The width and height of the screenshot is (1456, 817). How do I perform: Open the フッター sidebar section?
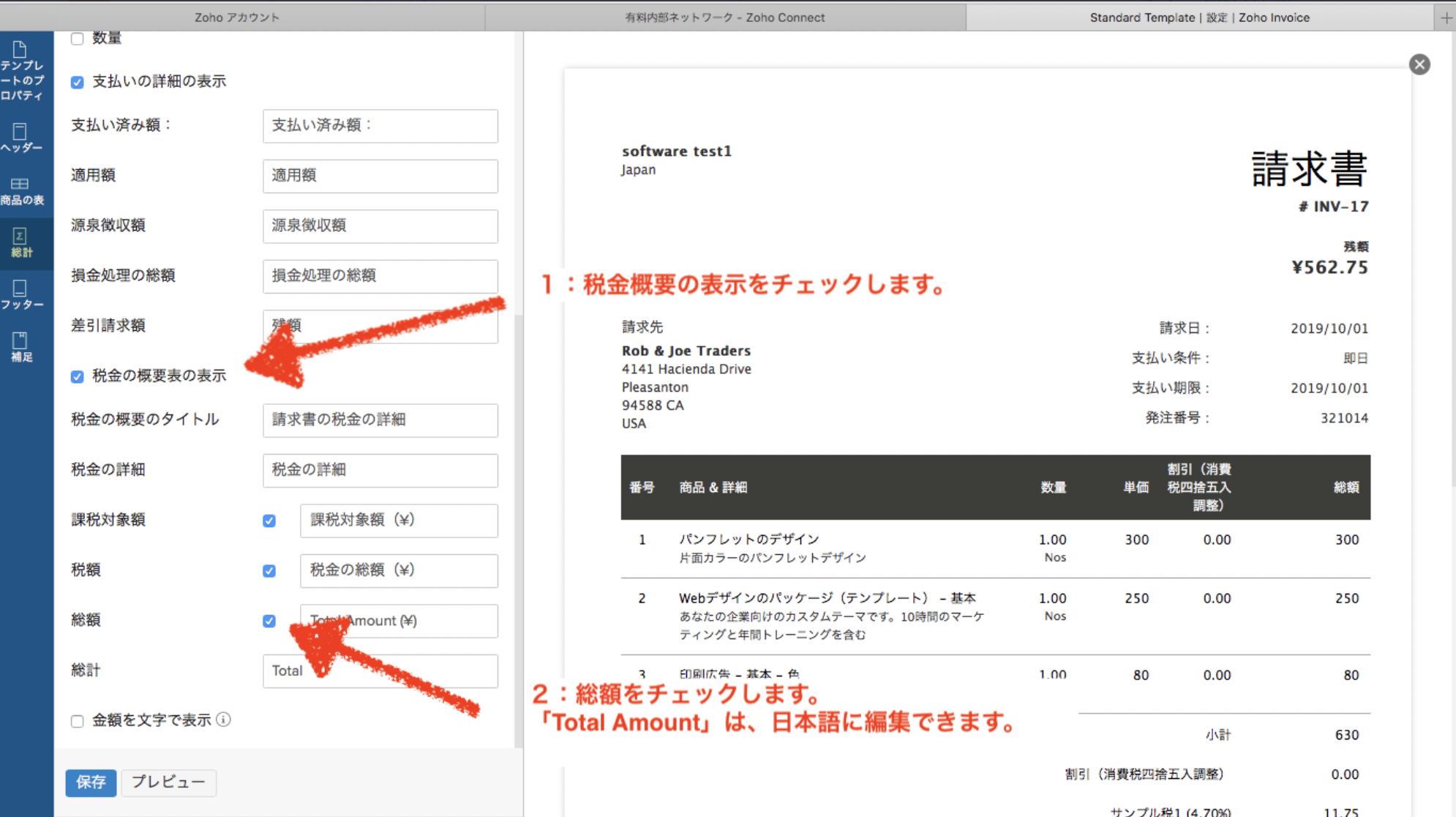click(x=22, y=295)
